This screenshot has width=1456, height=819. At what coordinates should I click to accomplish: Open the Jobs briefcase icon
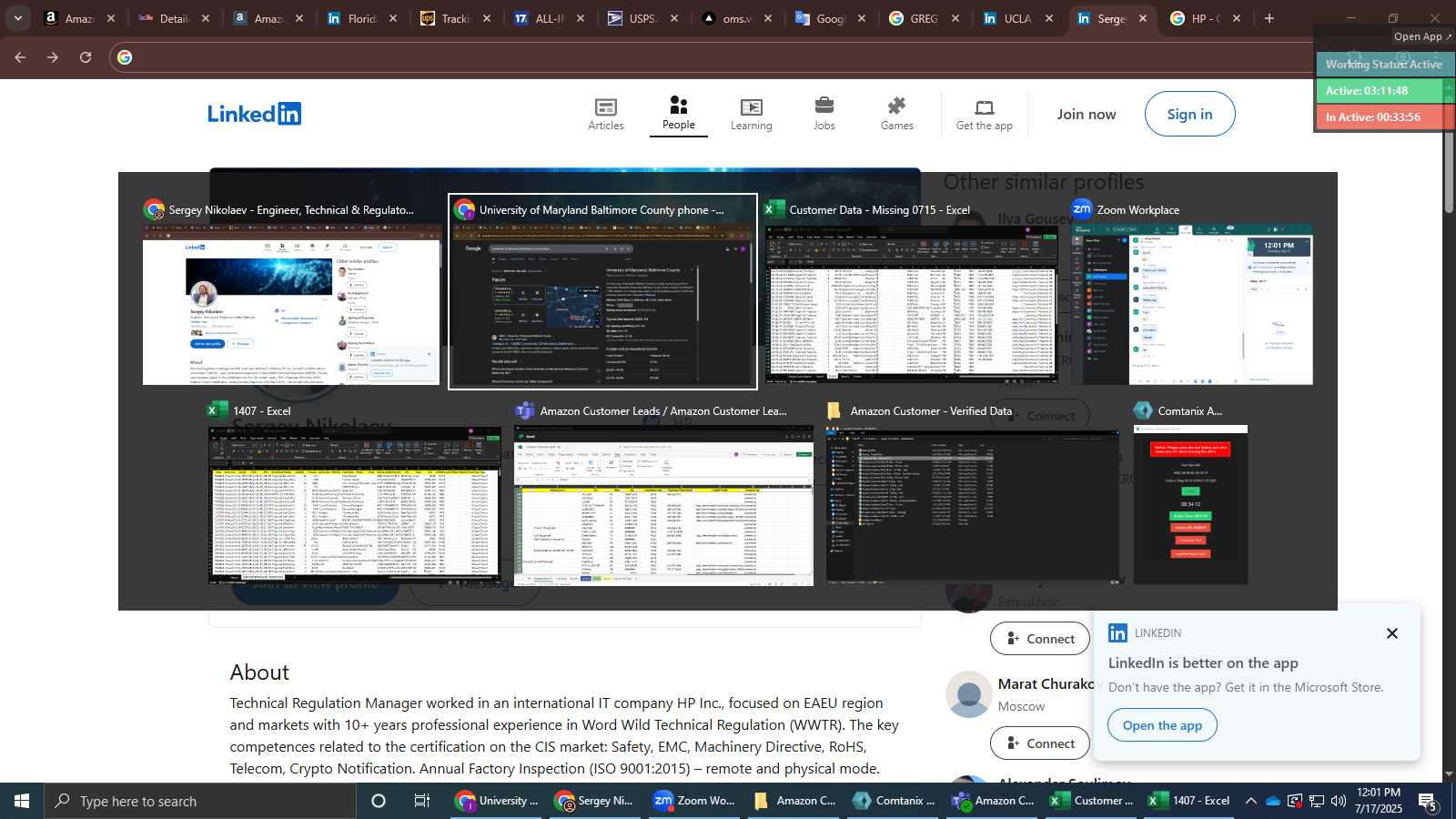click(x=824, y=115)
